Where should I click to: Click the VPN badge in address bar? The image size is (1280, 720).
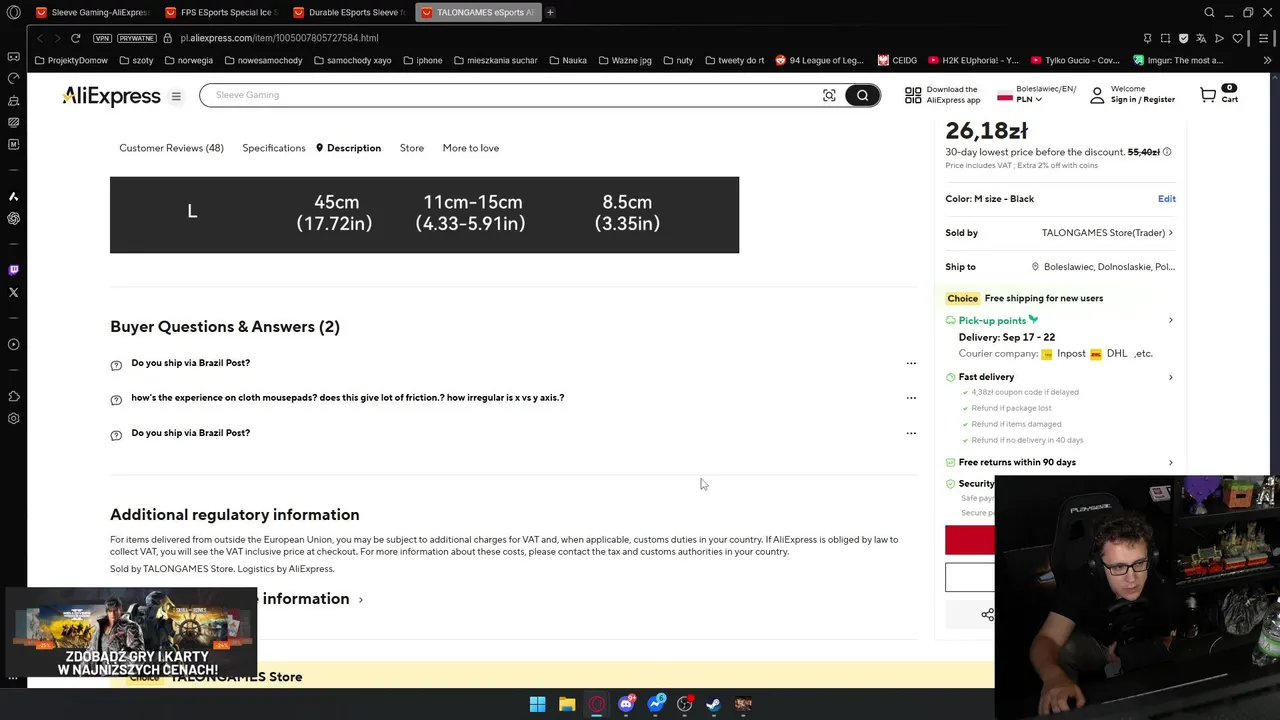click(102, 38)
